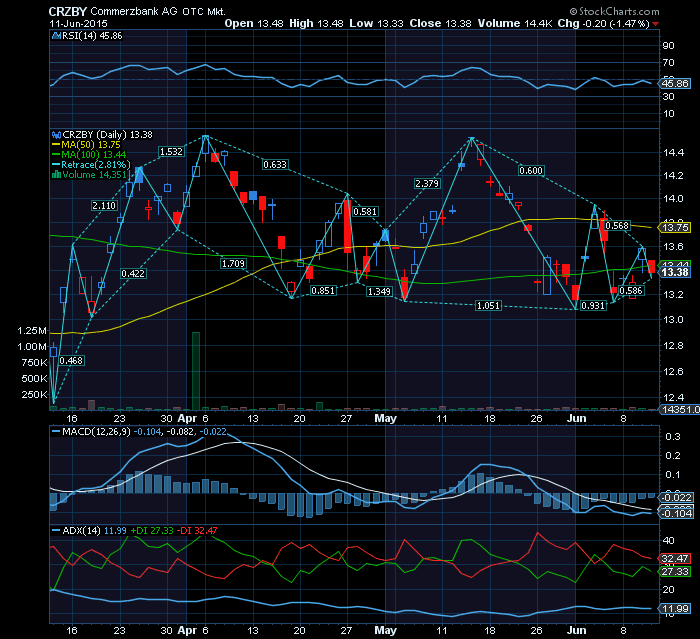Click the ADX(14) 11.99 label
This screenshot has height=639, width=700.
[94, 530]
